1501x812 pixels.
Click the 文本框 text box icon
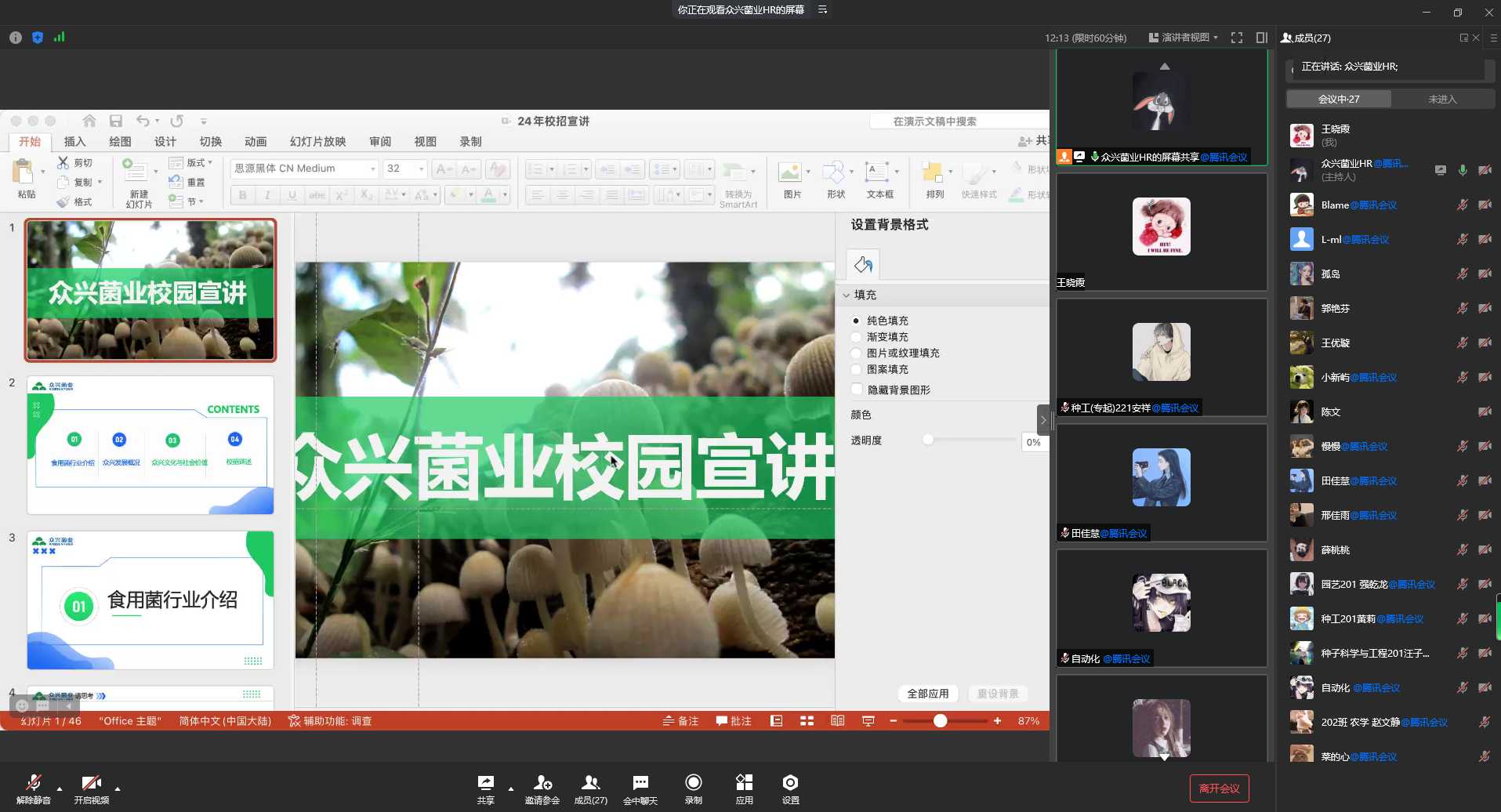pos(876,172)
